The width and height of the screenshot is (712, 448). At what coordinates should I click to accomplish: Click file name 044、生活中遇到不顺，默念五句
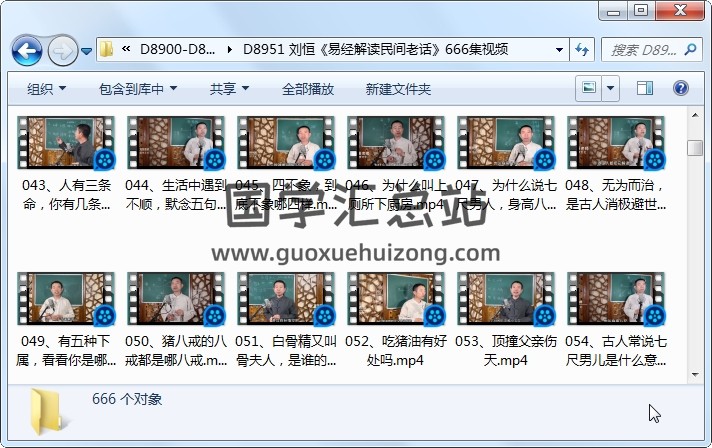pos(176,195)
